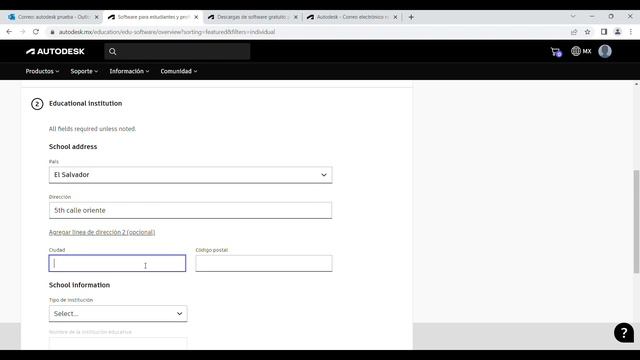Image resolution: width=640 pixels, height=360 pixels.
Task: Click the Autodesk logo
Action: pos(55,51)
